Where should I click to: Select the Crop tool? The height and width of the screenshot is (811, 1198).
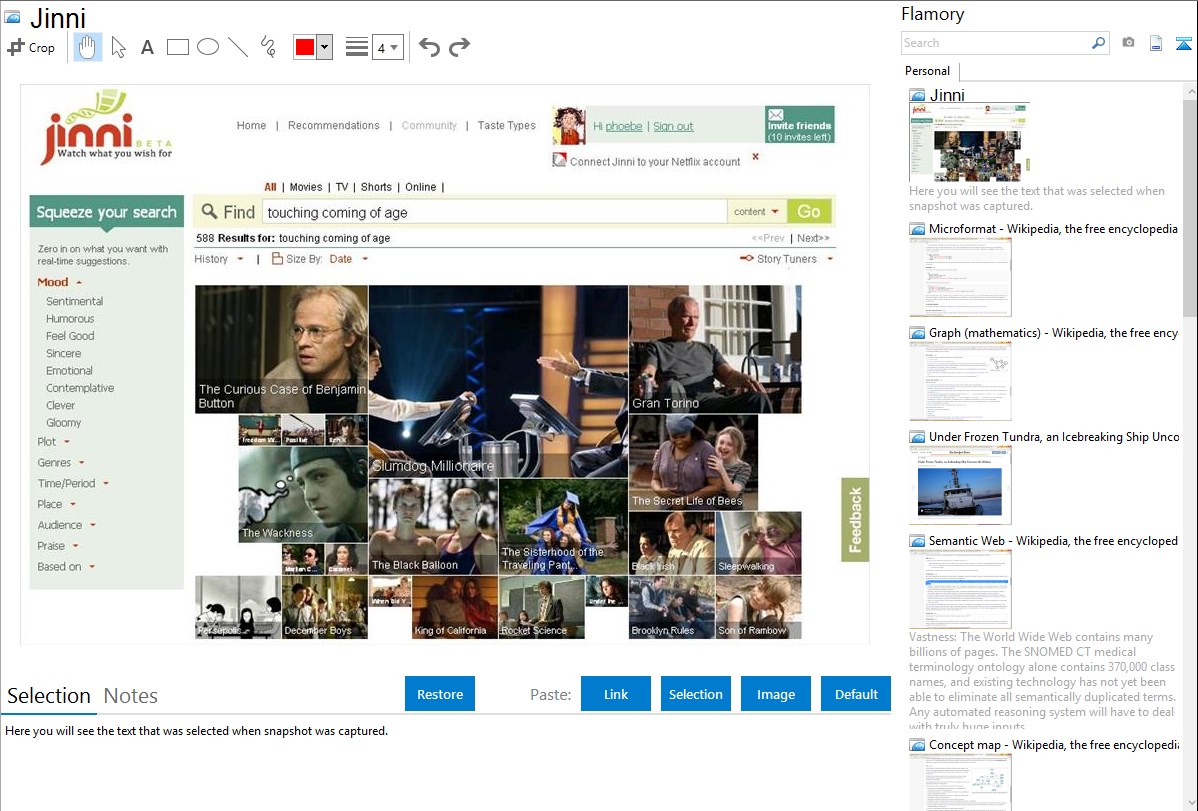click(31, 47)
